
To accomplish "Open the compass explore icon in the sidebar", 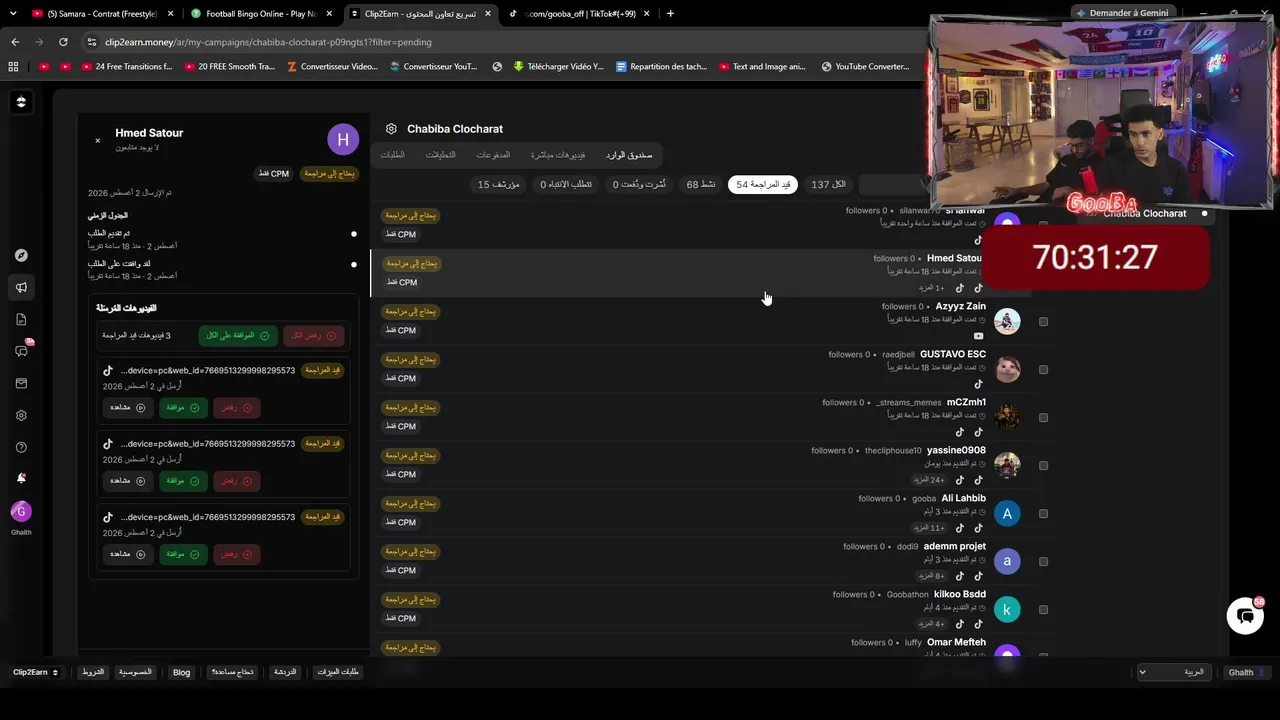I will 21,255.
